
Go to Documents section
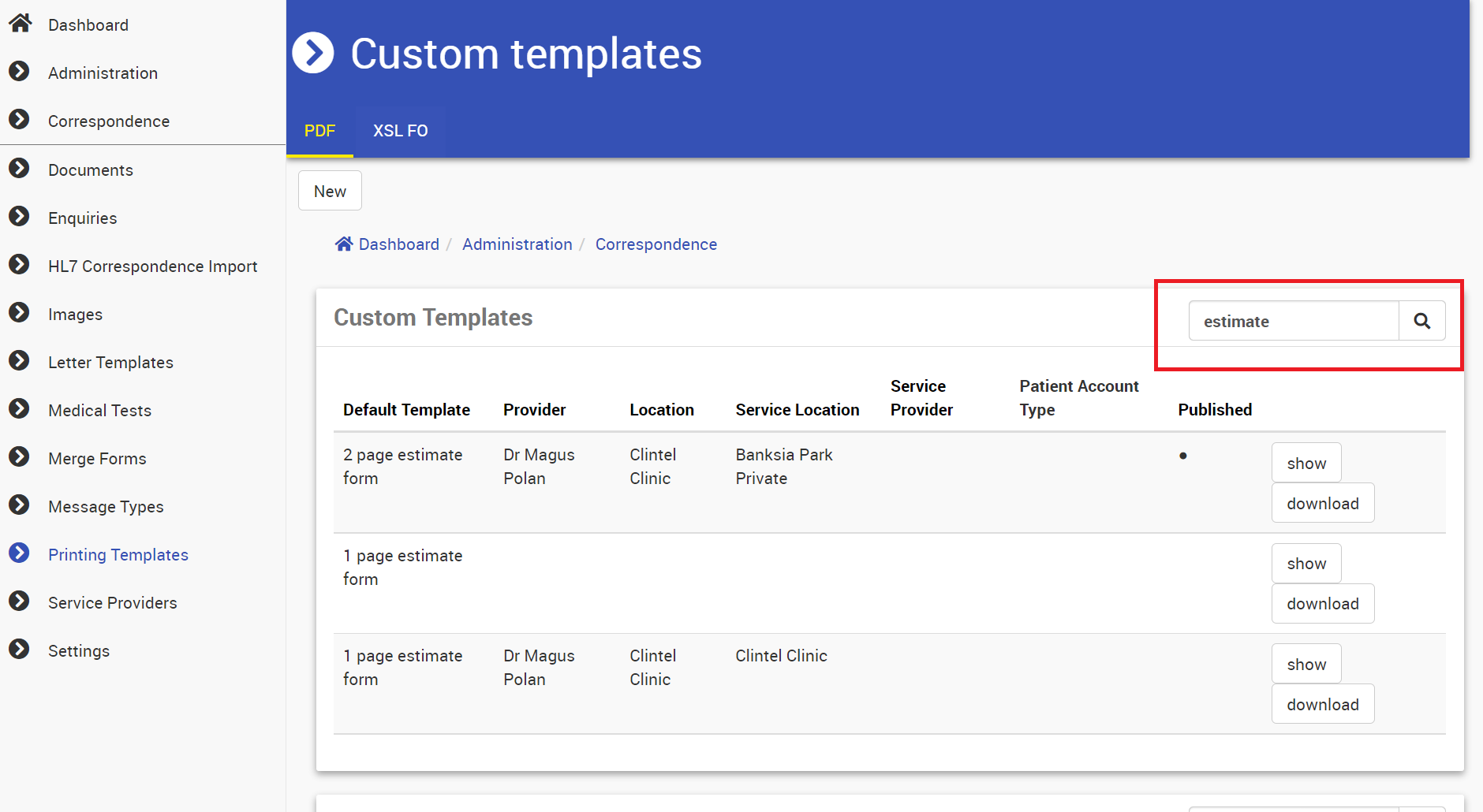[91, 170]
